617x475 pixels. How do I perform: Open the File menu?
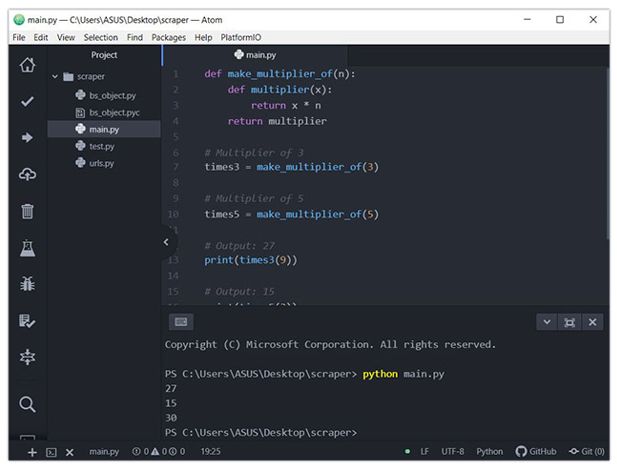pyautogui.click(x=19, y=37)
